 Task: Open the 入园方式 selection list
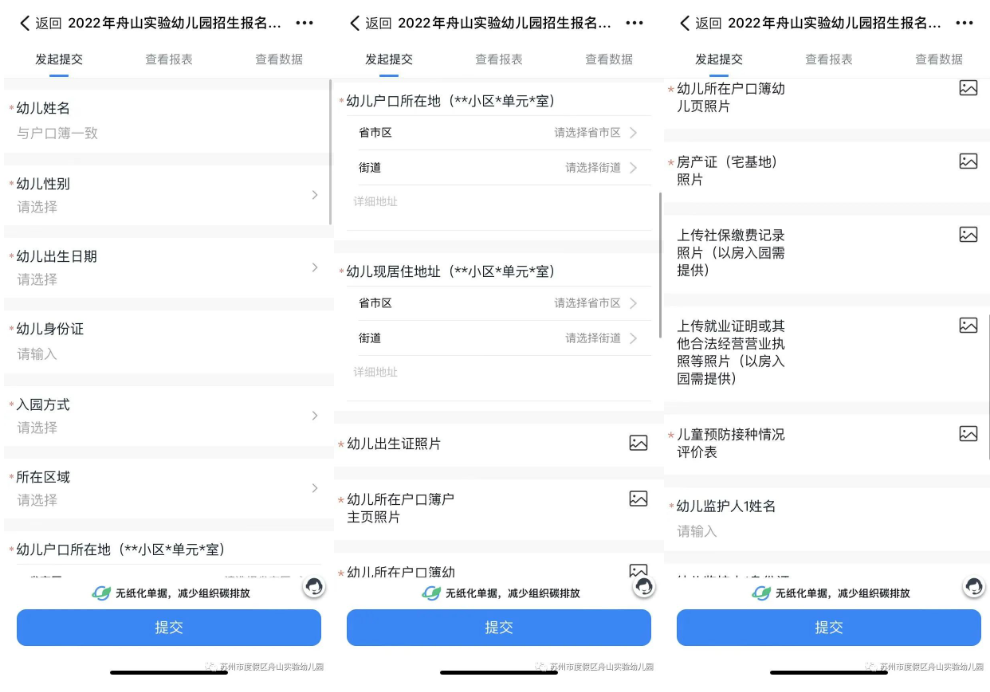tap(314, 416)
